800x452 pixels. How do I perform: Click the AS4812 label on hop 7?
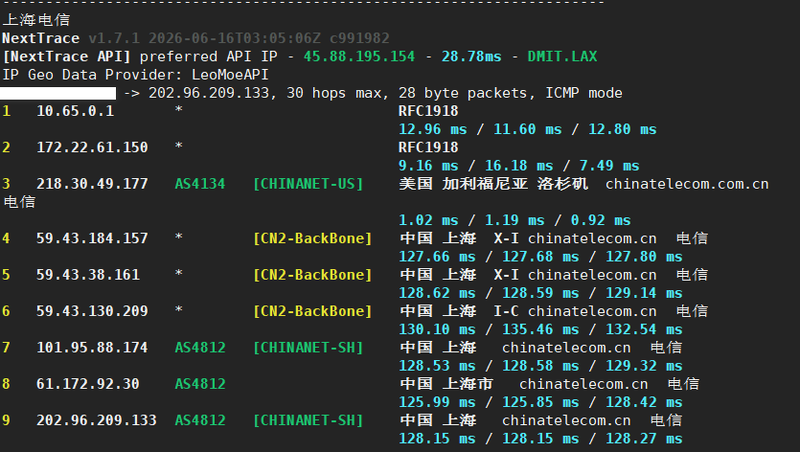[200, 347]
